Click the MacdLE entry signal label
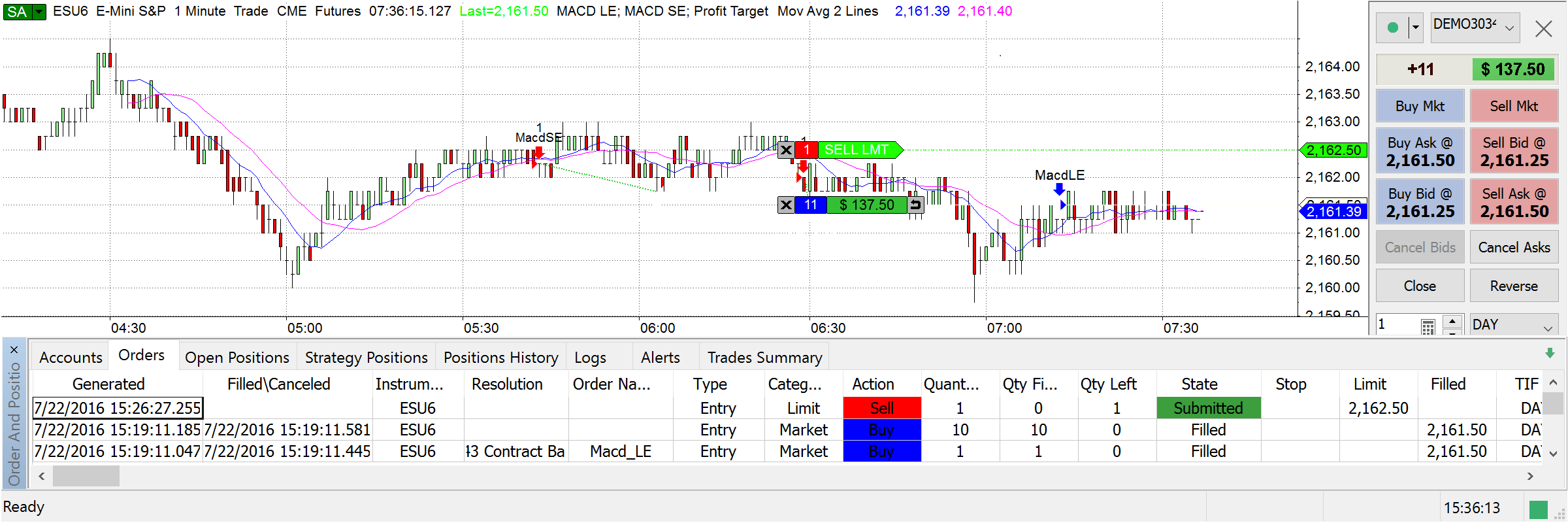The height and width of the screenshot is (523, 1568). pos(1059,175)
